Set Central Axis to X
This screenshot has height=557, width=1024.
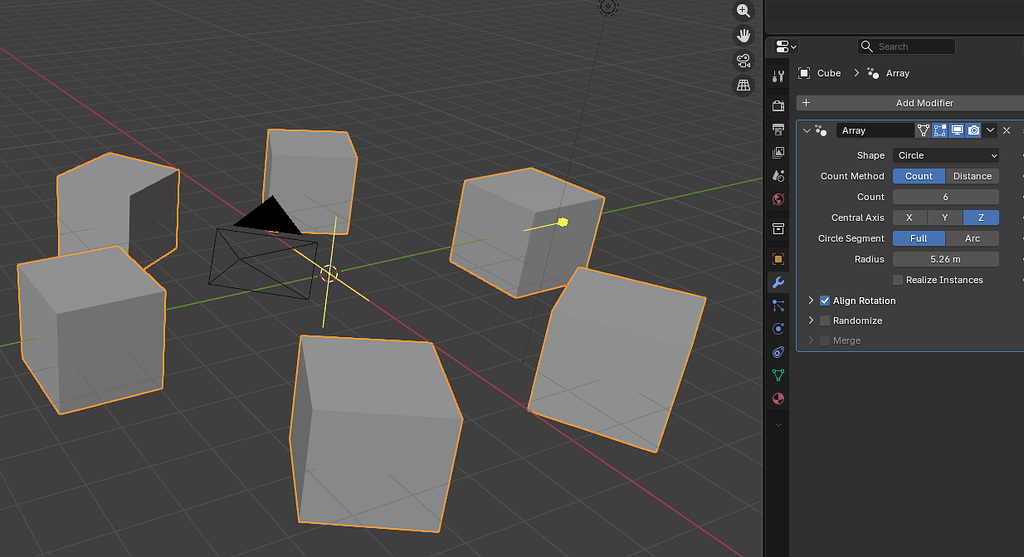909,217
